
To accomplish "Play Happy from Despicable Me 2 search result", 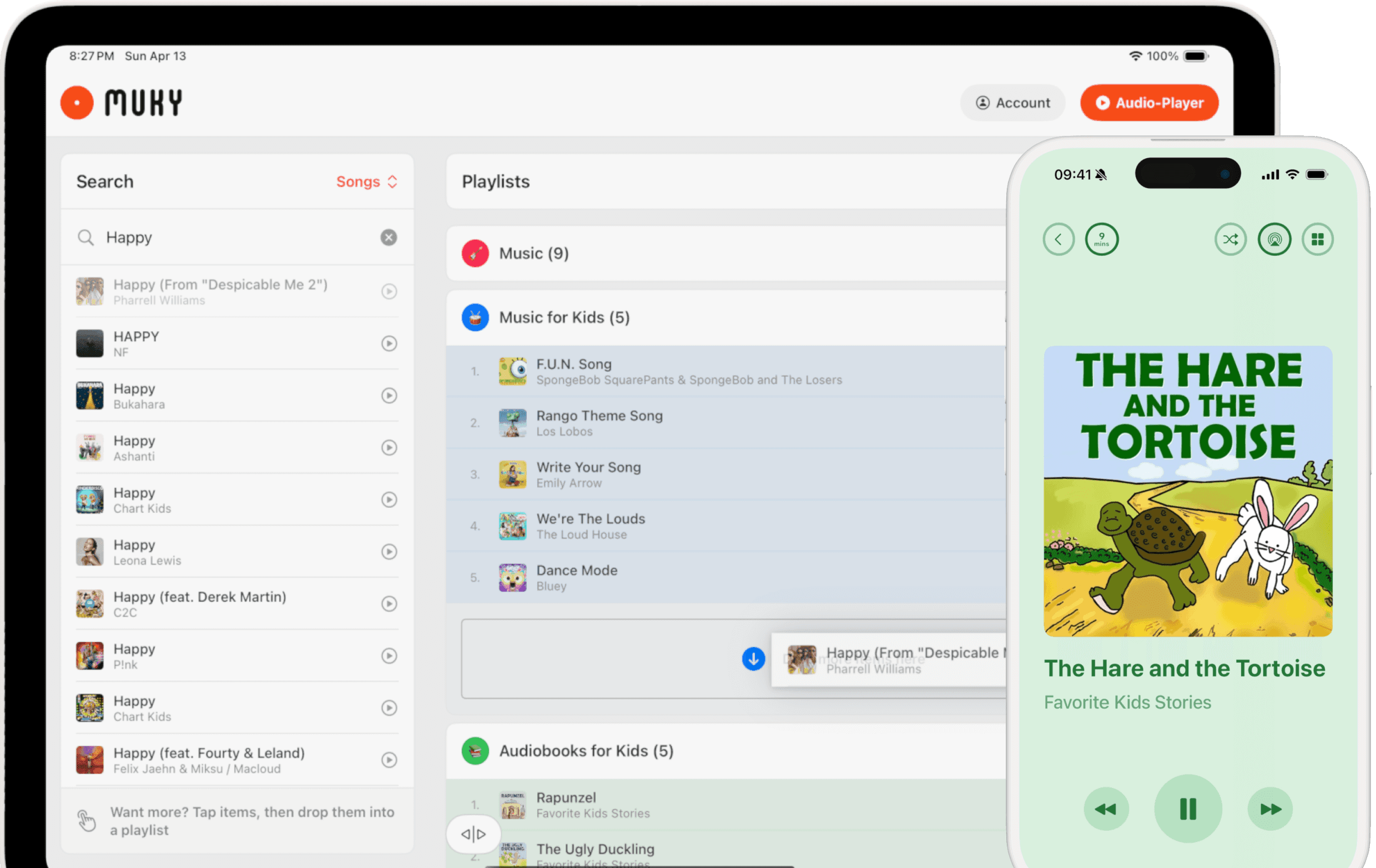I will (389, 291).
